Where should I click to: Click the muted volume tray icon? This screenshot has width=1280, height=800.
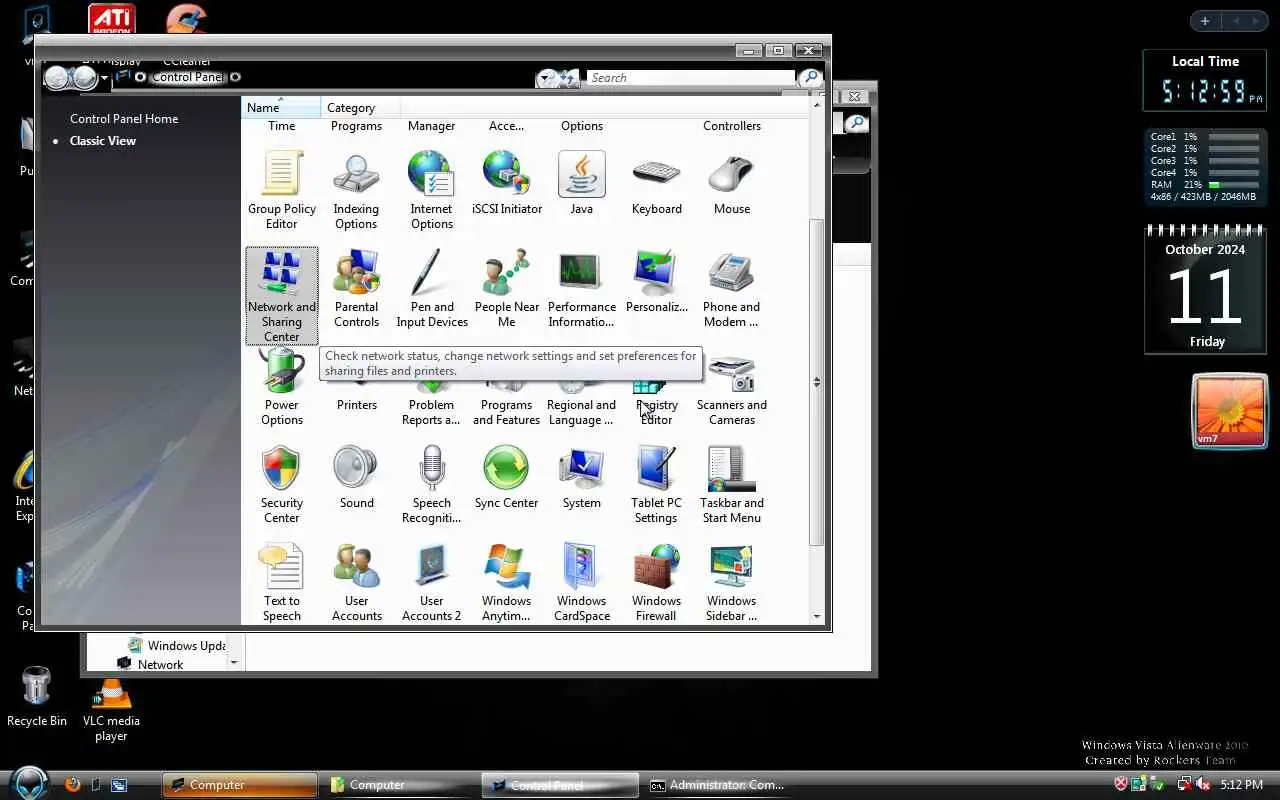[x=1203, y=785]
